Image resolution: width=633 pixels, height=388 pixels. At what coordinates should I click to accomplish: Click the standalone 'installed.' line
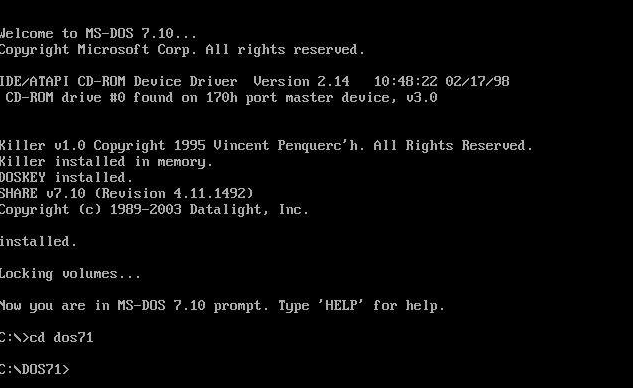coord(38,241)
